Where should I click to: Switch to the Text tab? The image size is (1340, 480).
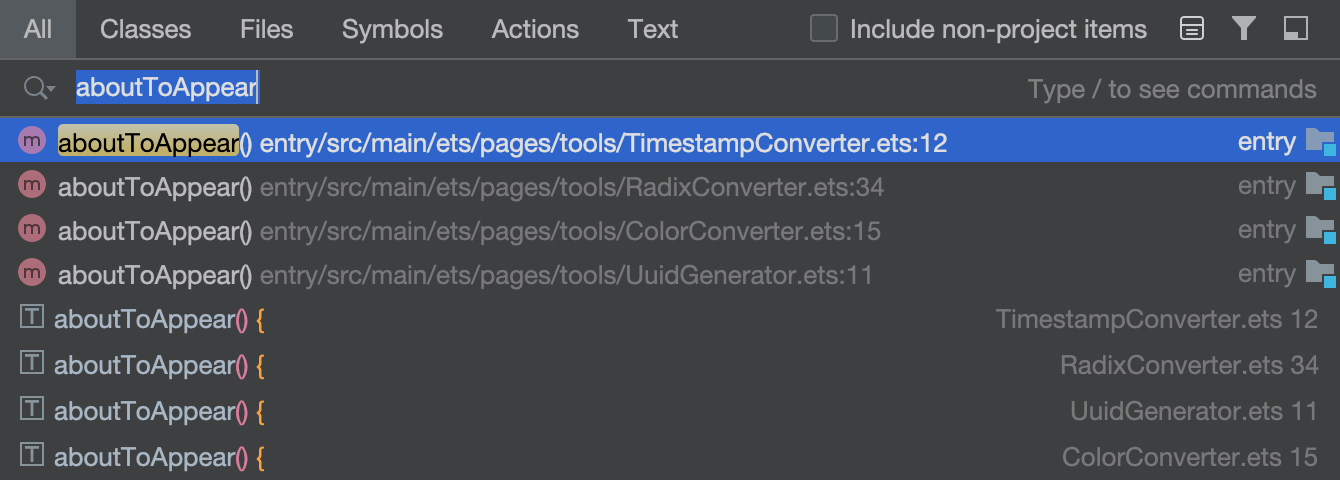(653, 29)
